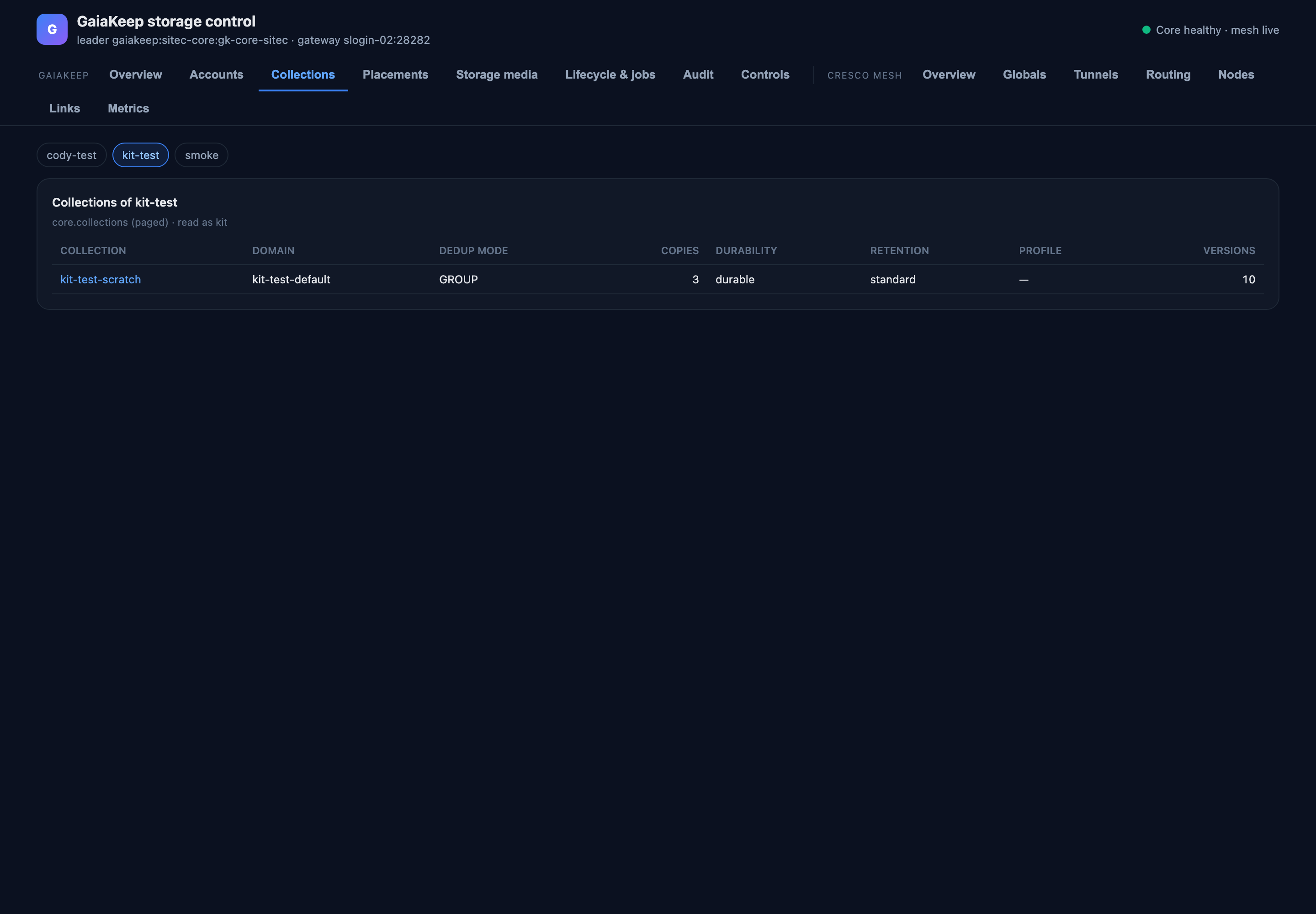The image size is (1316, 914).
Task: Click the Core healthy mesh live label
Action: [1217, 30]
